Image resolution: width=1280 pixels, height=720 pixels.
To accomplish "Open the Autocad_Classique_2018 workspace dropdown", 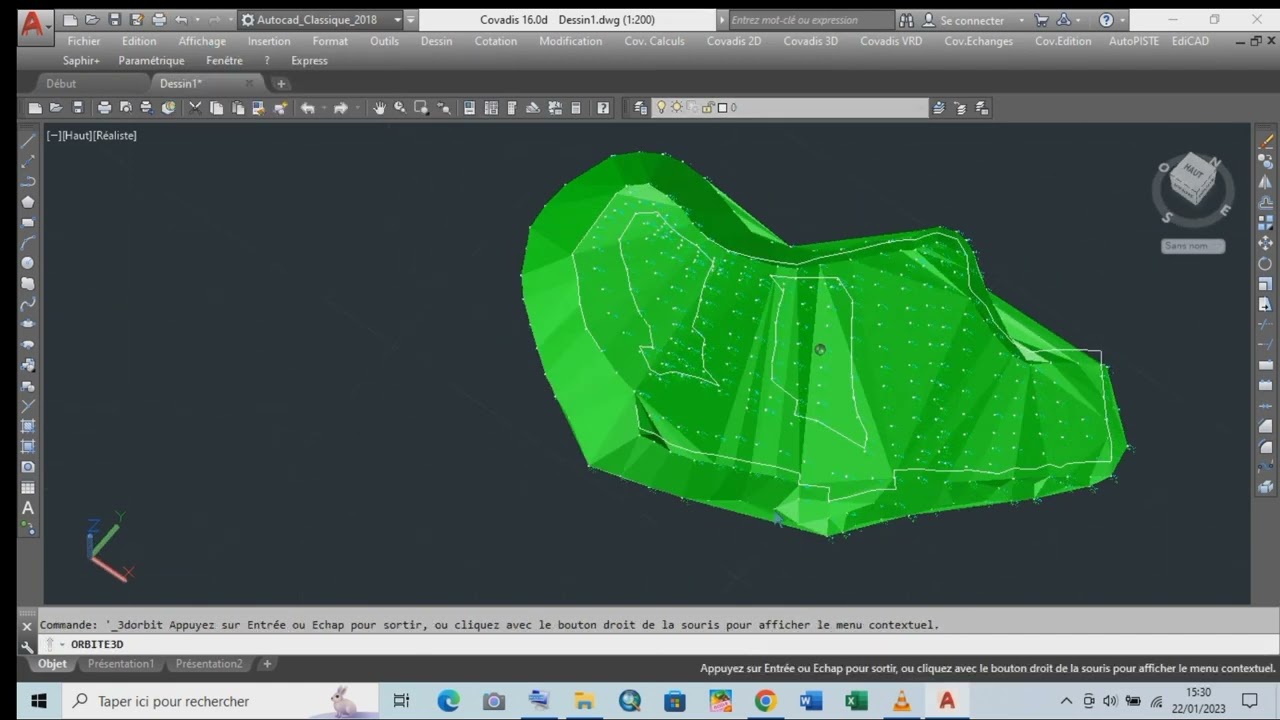I will coord(322,20).
